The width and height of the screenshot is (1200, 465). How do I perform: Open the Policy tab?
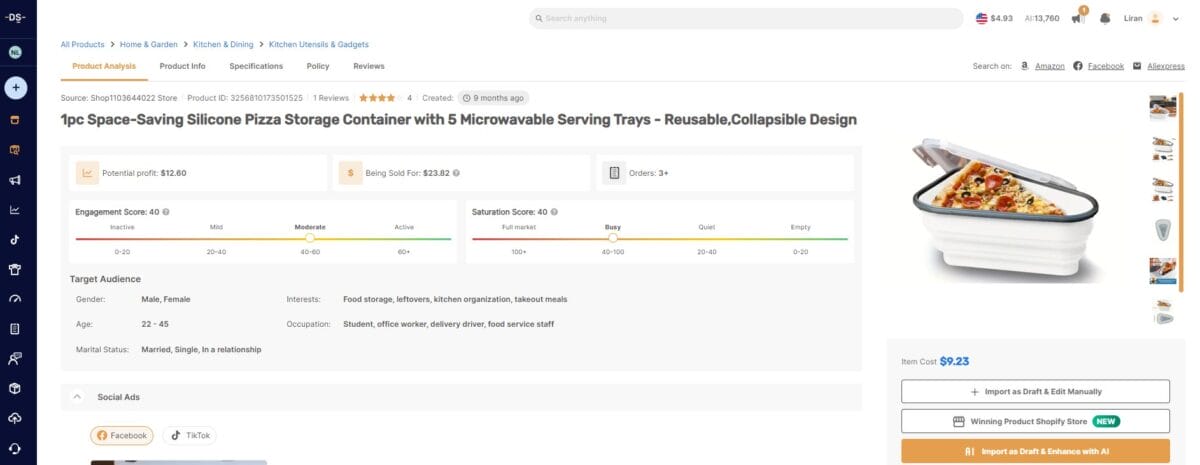(x=318, y=66)
